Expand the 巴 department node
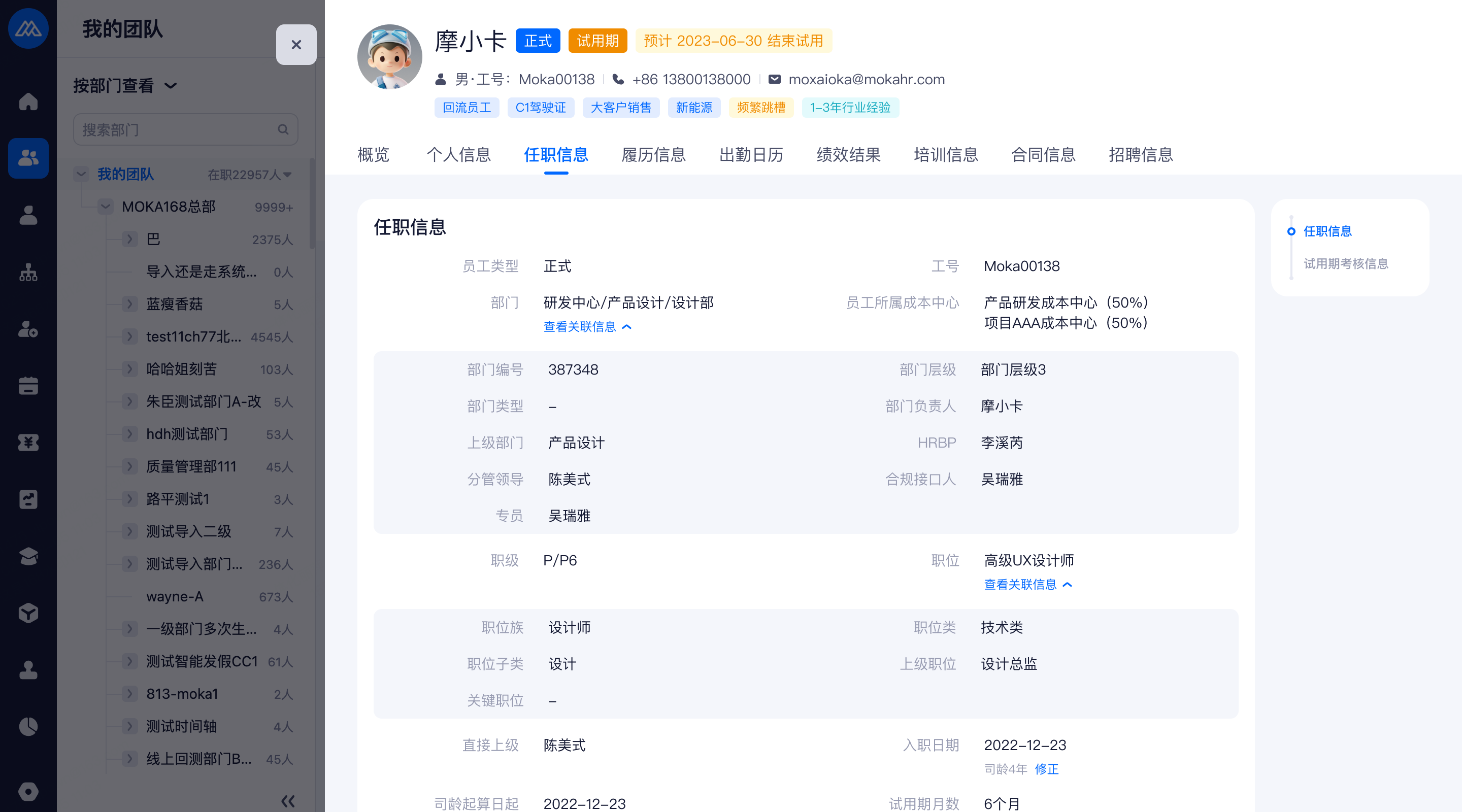This screenshot has width=1462, height=812. coord(130,240)
